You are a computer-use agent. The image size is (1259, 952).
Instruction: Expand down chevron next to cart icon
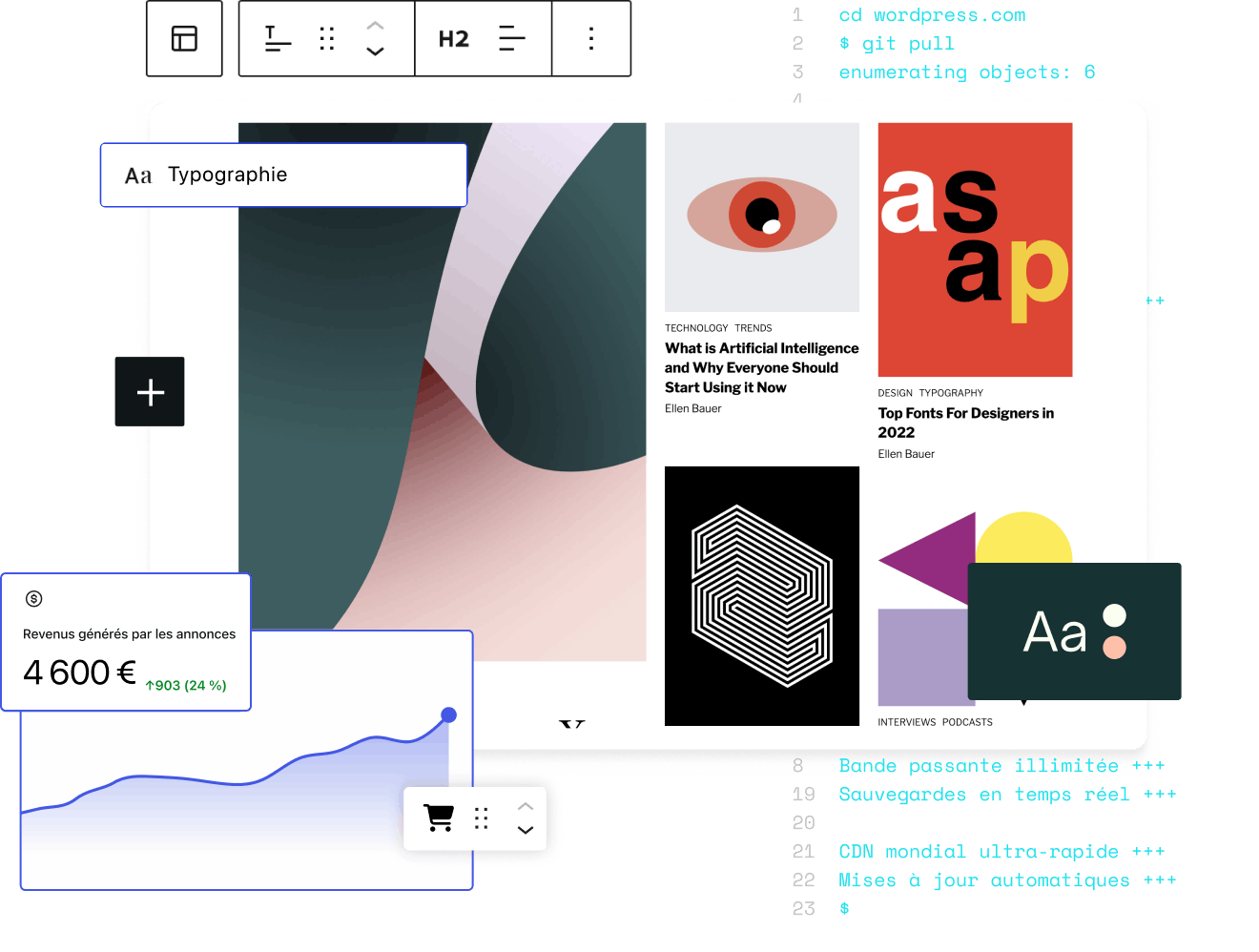point(525,830)
